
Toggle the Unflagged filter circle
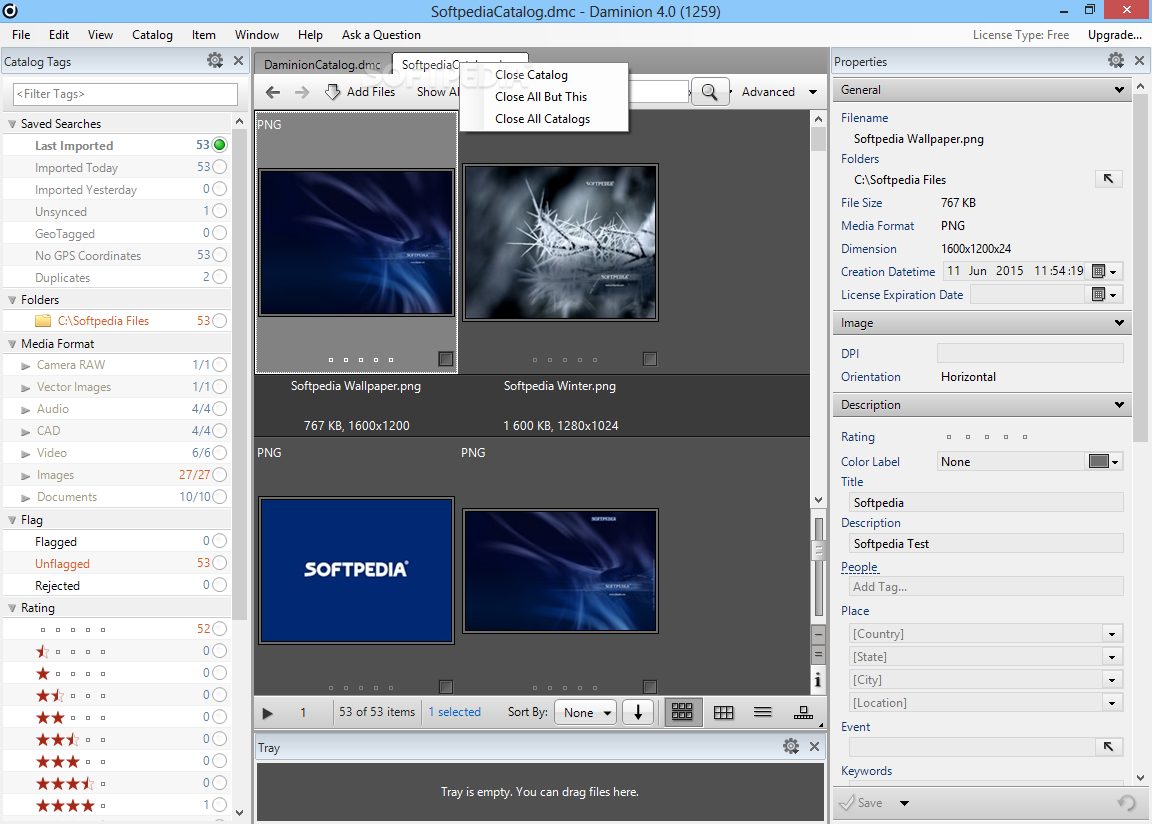(219, 563)
